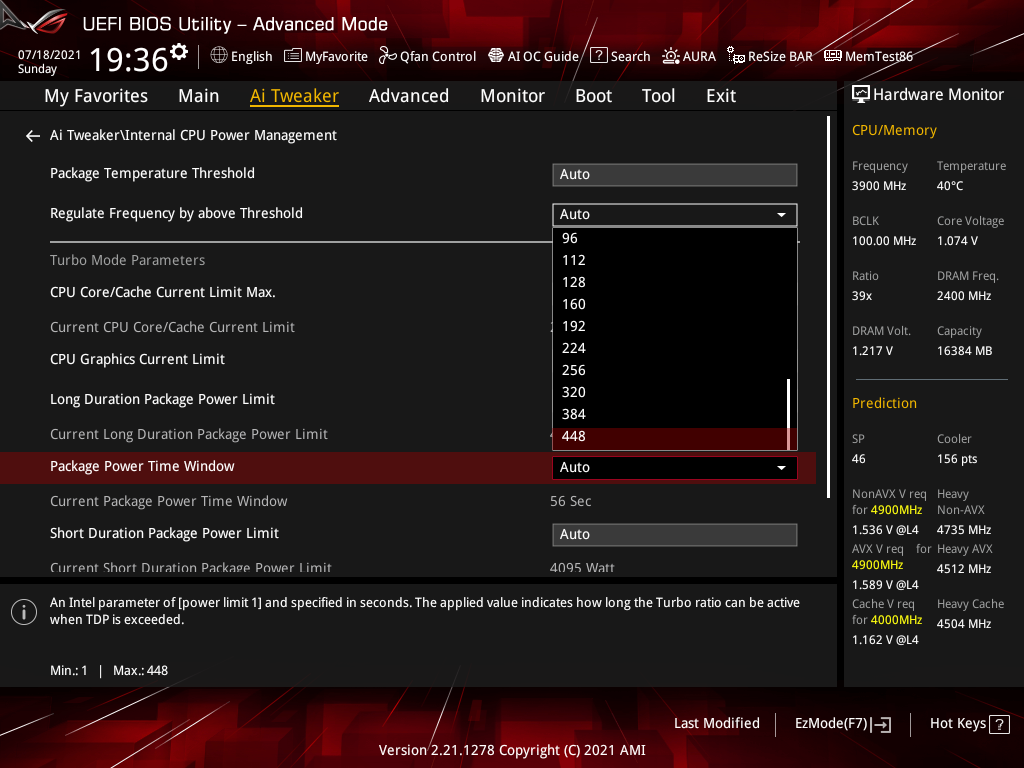Open Hot Keys help
Image resolution: width=1024 pixels, height=768 pixels.
(x=968, y=723)
